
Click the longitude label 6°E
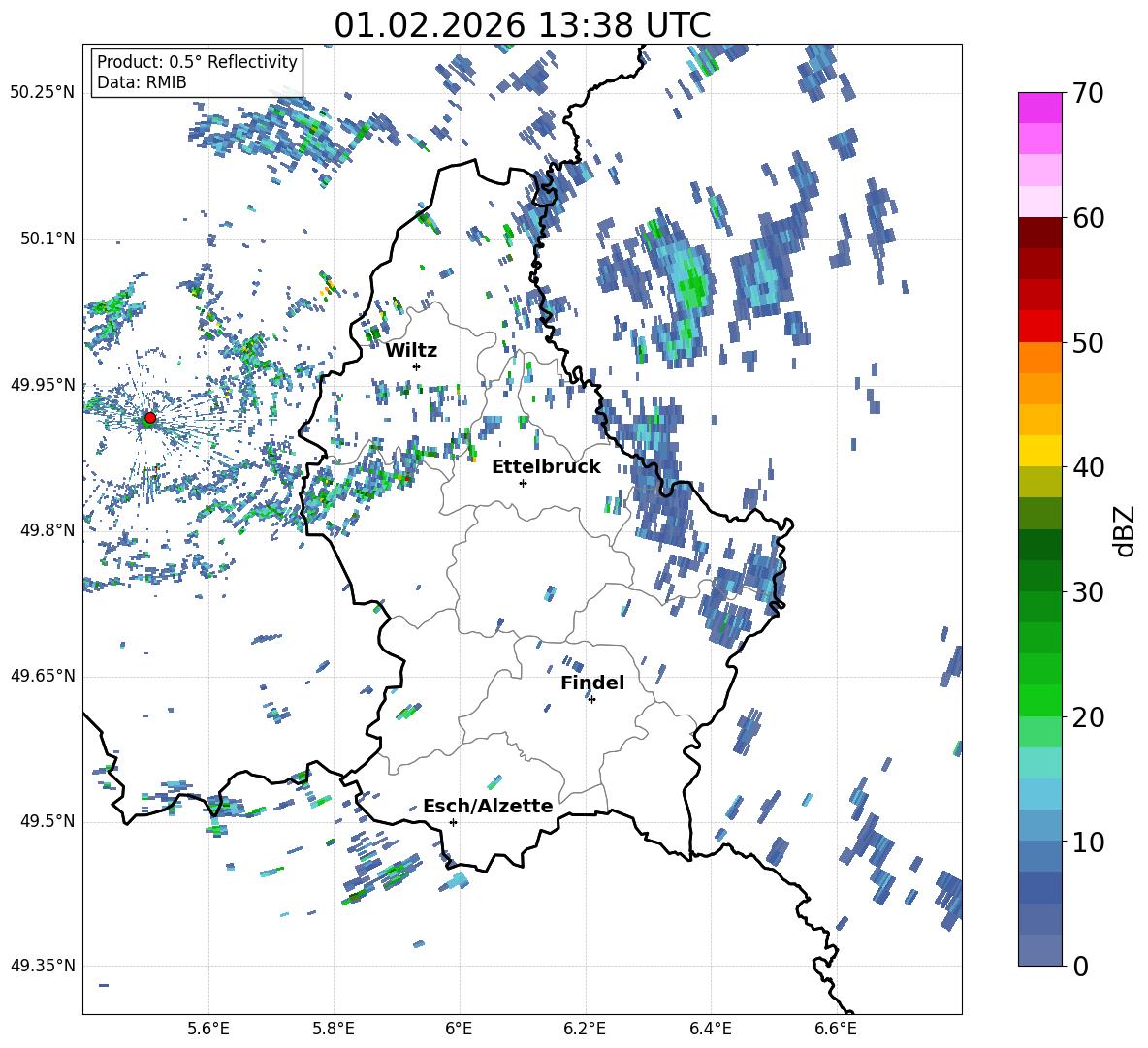[459, 1029]
